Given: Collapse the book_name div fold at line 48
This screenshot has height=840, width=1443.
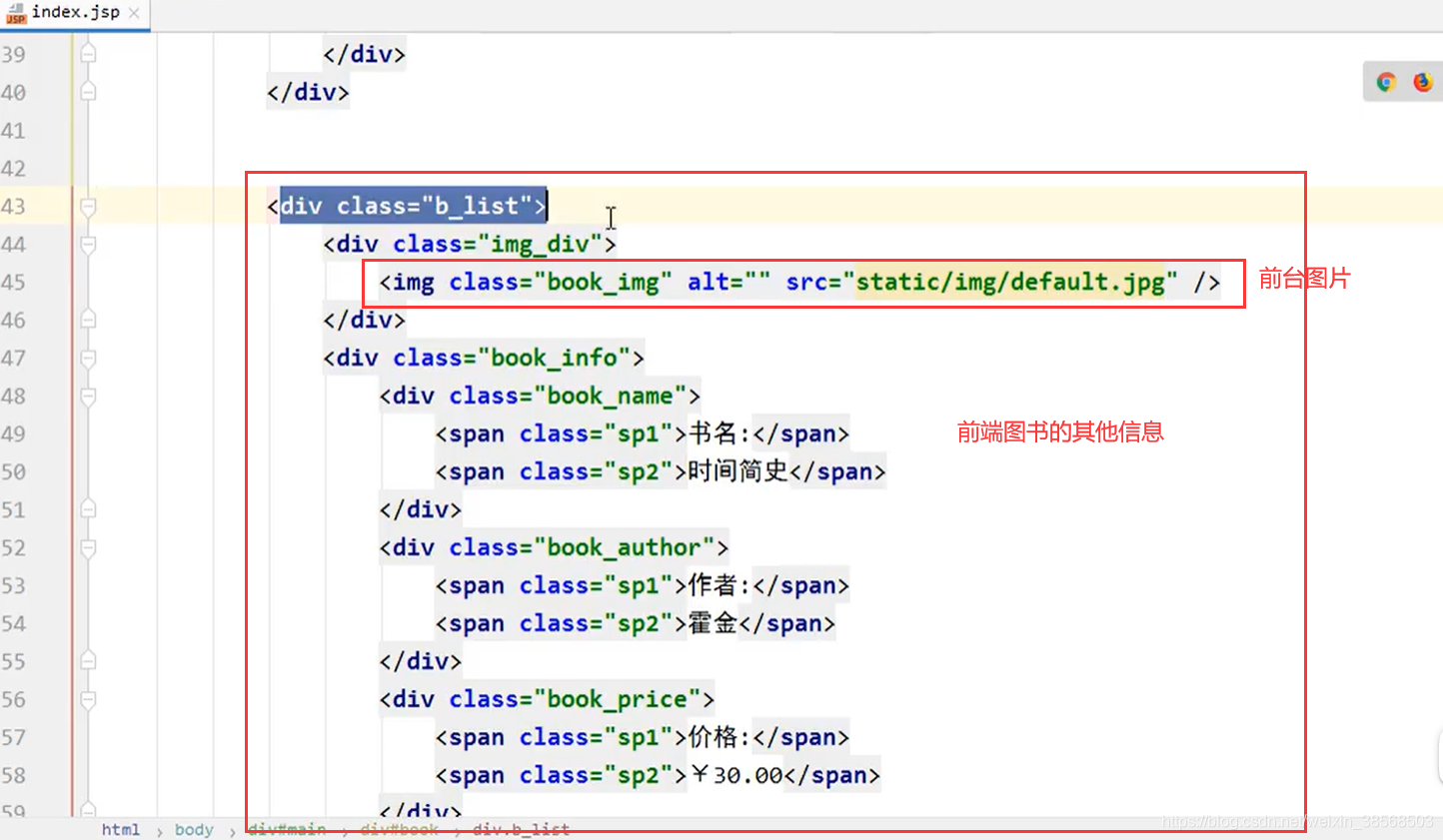Looking at the screenshot, I should [88, 396].
